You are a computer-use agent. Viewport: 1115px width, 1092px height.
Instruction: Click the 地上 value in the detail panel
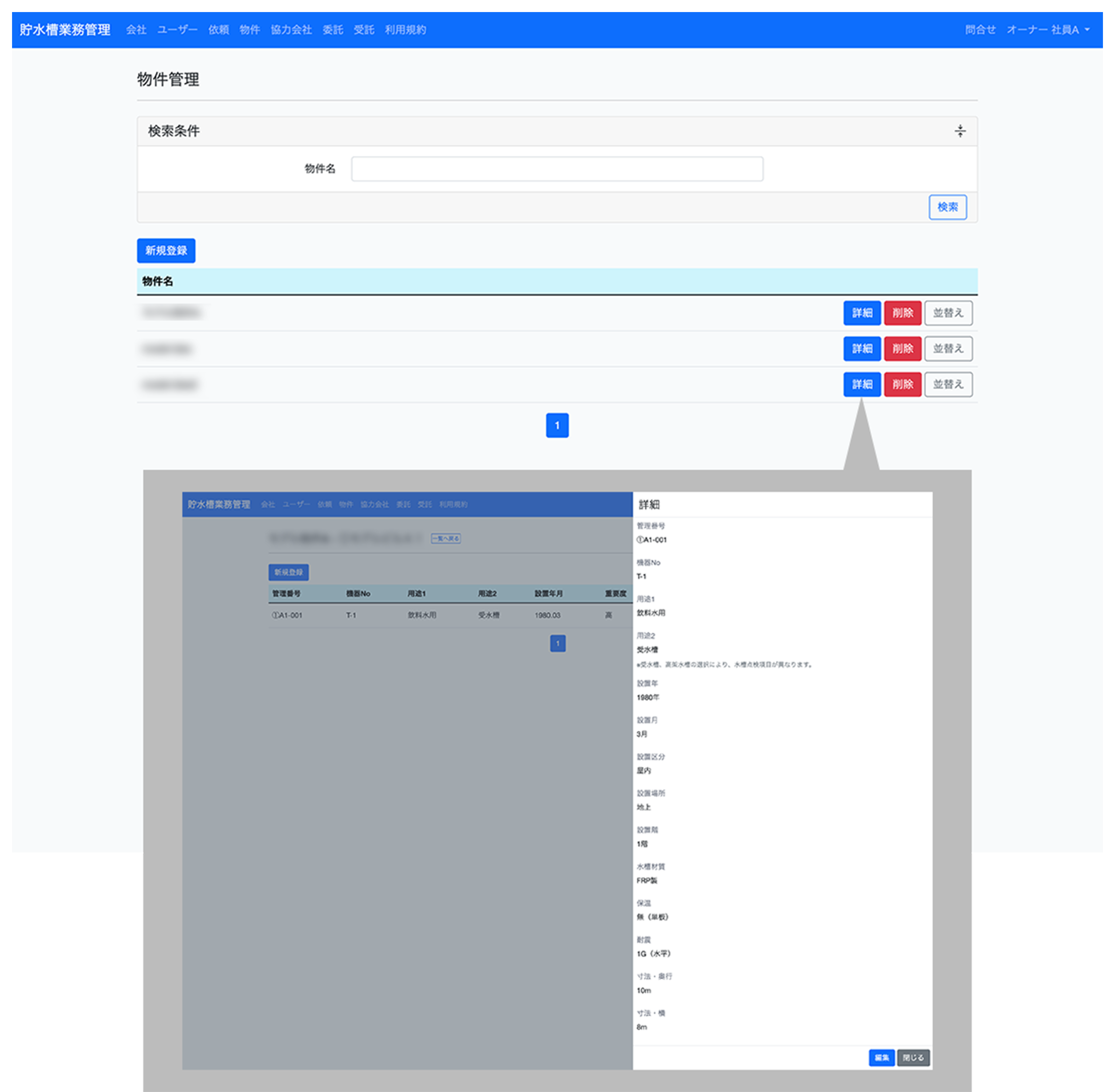pyautogui.click(x=644, y=807)
